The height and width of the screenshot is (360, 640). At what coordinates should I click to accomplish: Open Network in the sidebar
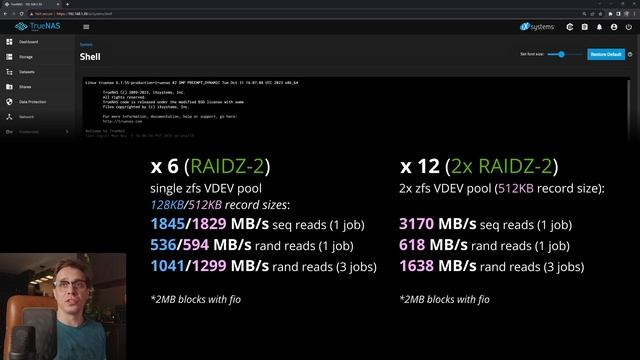38,117
